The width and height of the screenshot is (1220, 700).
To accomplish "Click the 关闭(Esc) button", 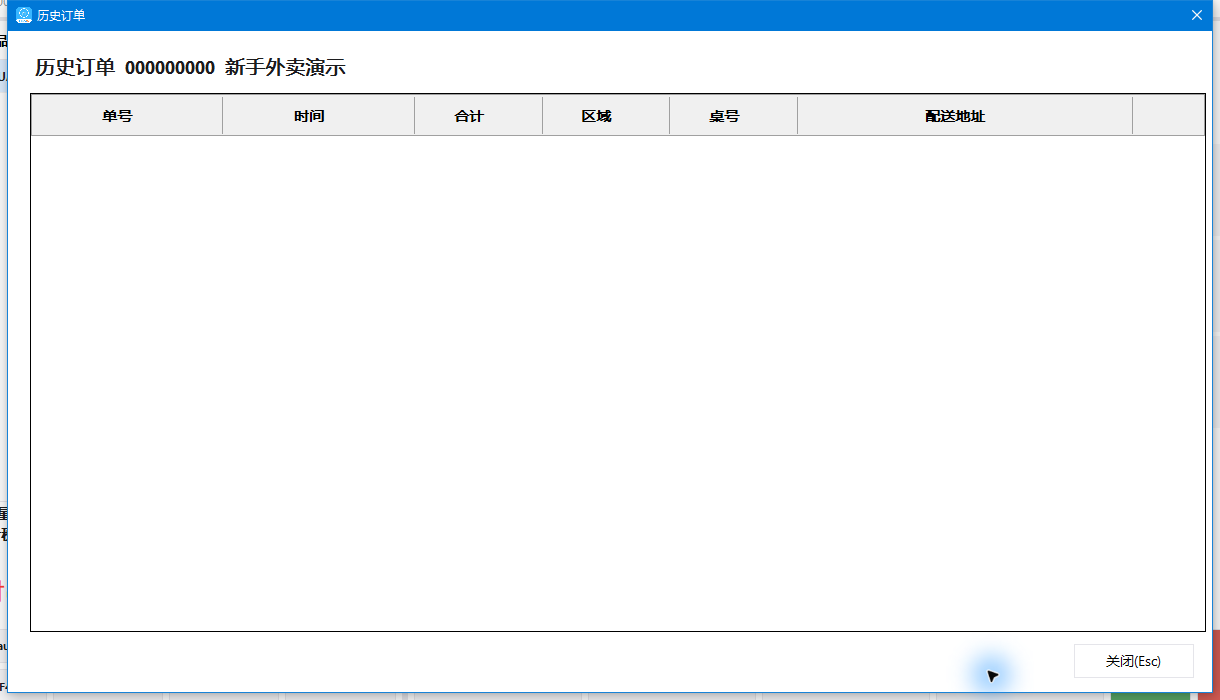I will pyautogui.click(x=1133, y=661).
